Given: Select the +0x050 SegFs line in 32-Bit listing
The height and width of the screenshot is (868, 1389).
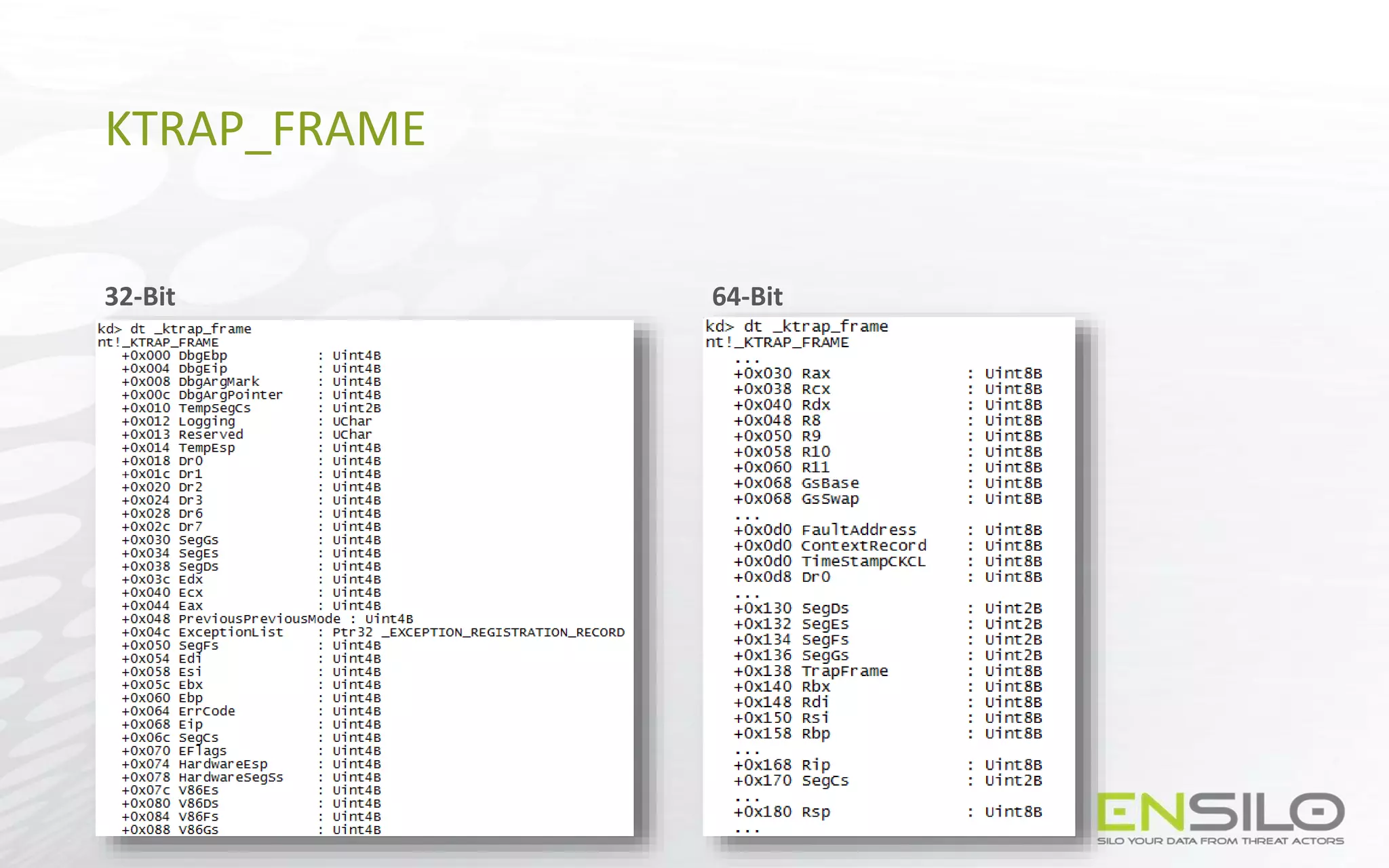Looking at the screenshot, I should 251,646.
